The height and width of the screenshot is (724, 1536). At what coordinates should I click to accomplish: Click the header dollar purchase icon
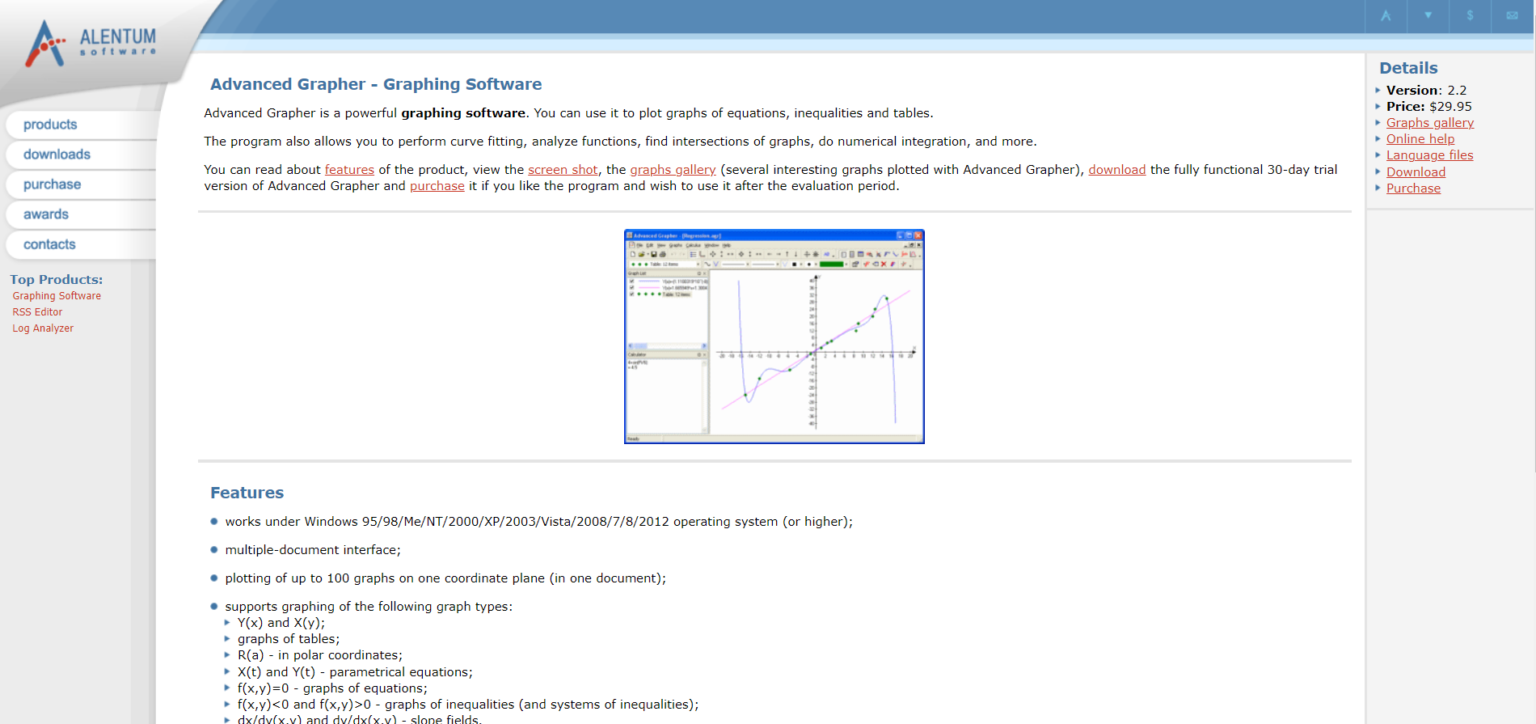pyautogui.click(x=1470, y=15)
